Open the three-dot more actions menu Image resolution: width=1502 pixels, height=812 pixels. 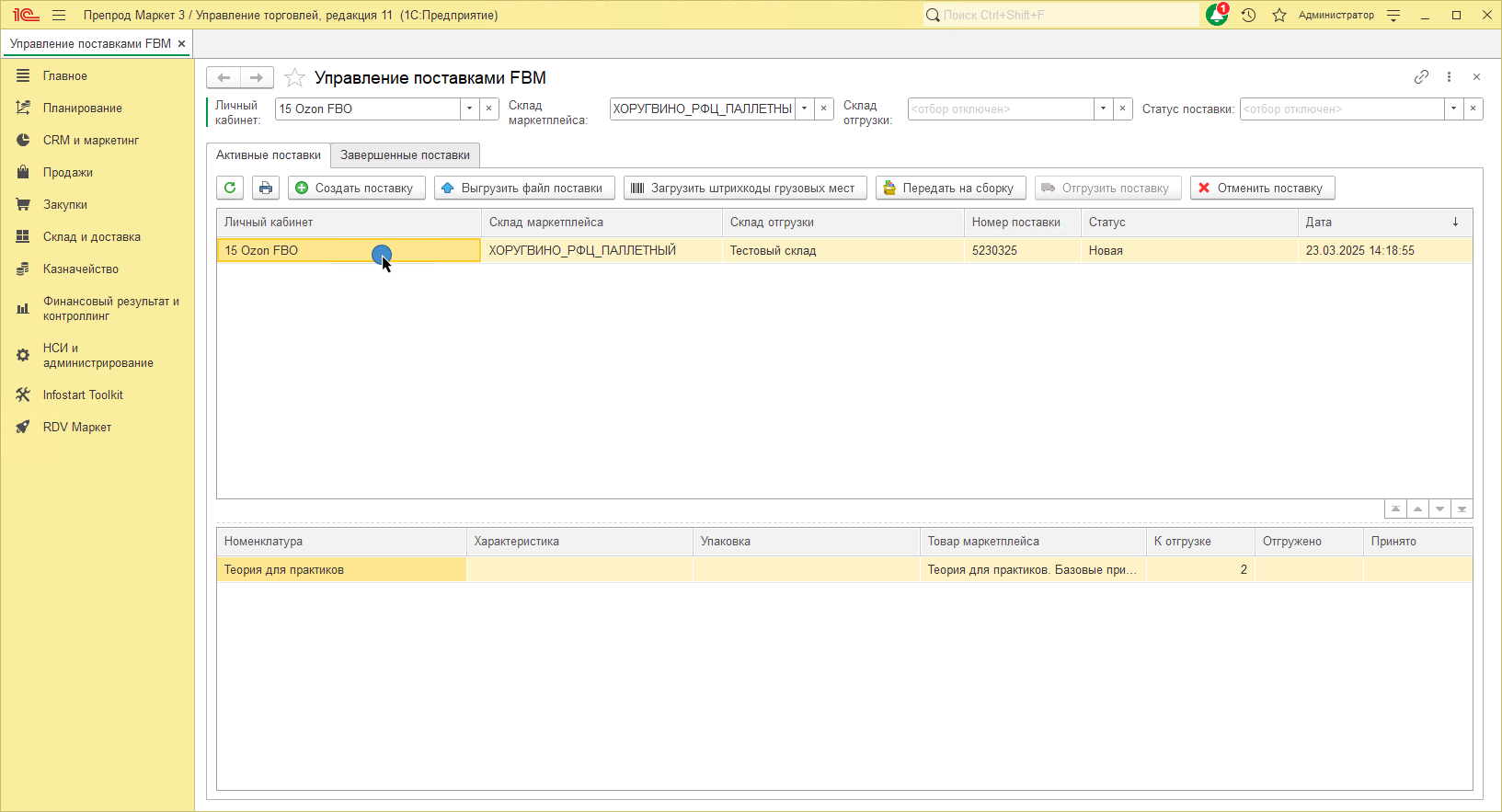[x=1449, y=77]
